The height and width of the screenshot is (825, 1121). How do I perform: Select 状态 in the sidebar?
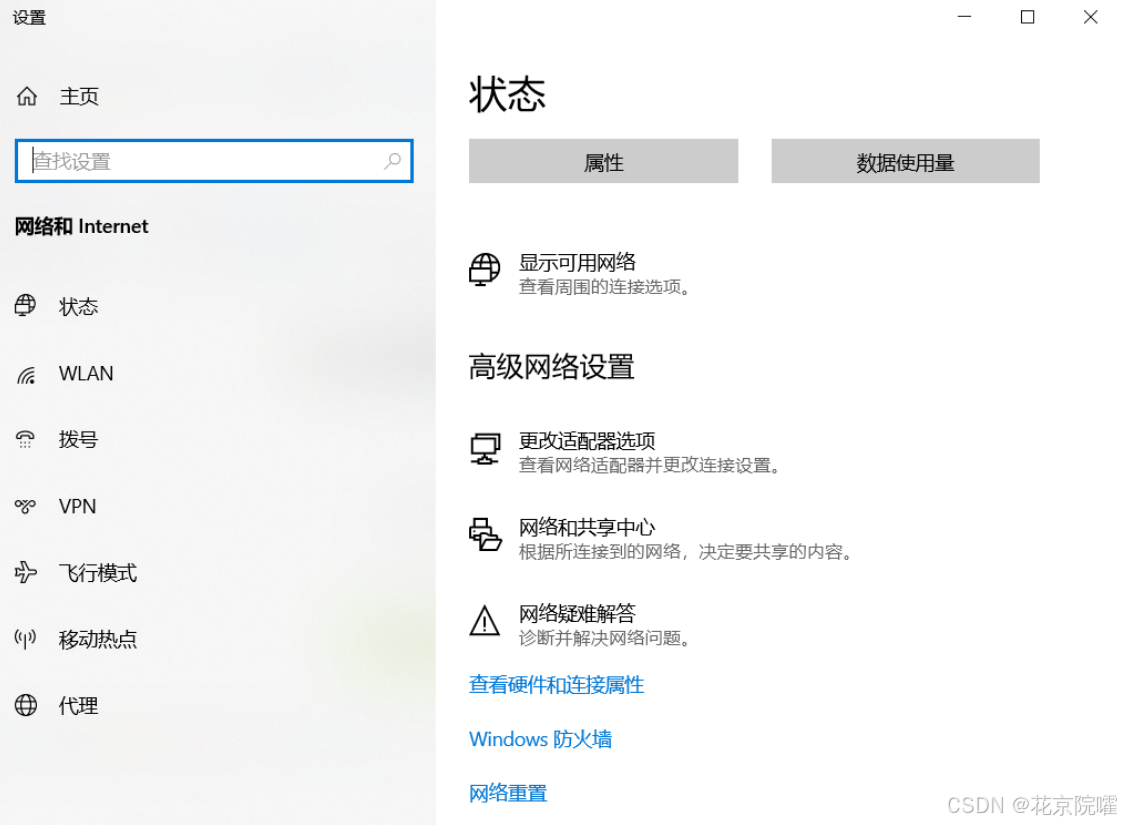pos(79,307)
